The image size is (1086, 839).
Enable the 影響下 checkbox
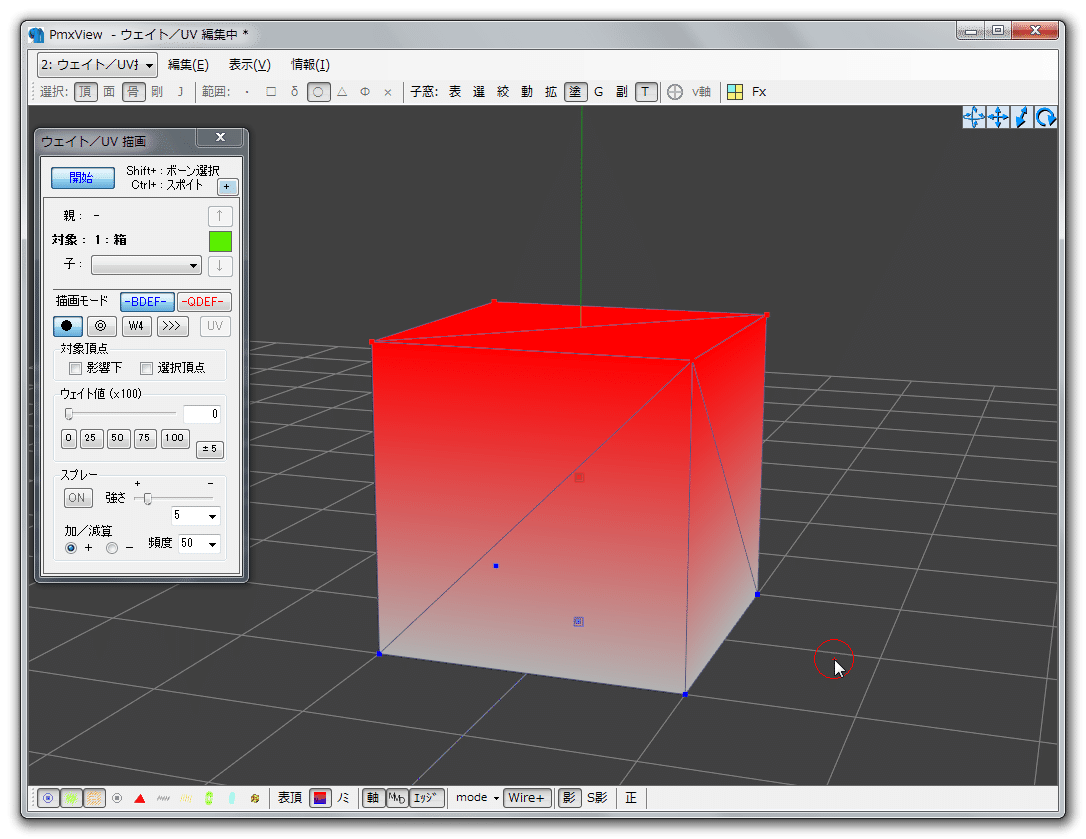pos(75,368)
